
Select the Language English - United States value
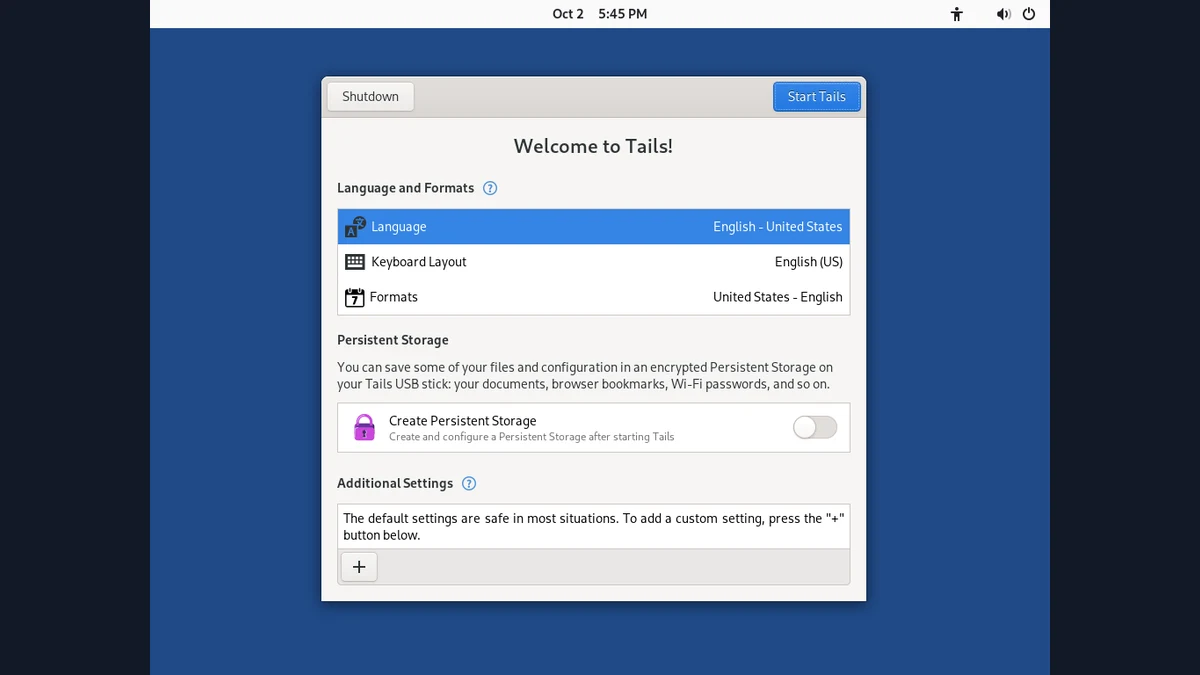(x=778, y=227)
